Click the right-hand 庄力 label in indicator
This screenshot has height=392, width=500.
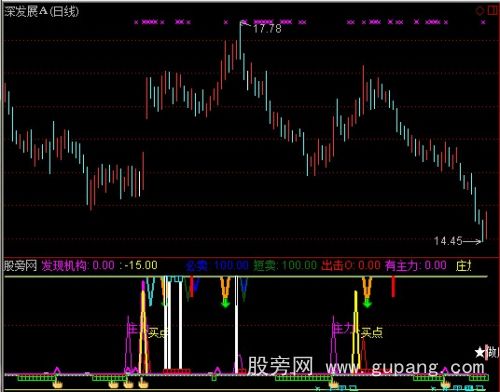(x=342, y=329)
